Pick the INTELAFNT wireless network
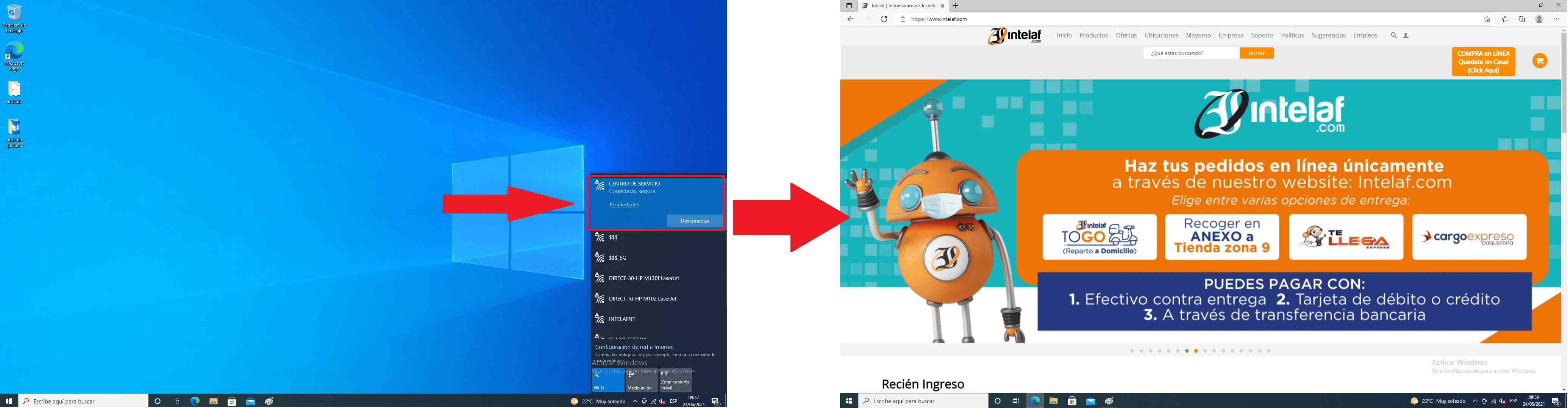The image size is (1568, 408). [x=657, y=319]
